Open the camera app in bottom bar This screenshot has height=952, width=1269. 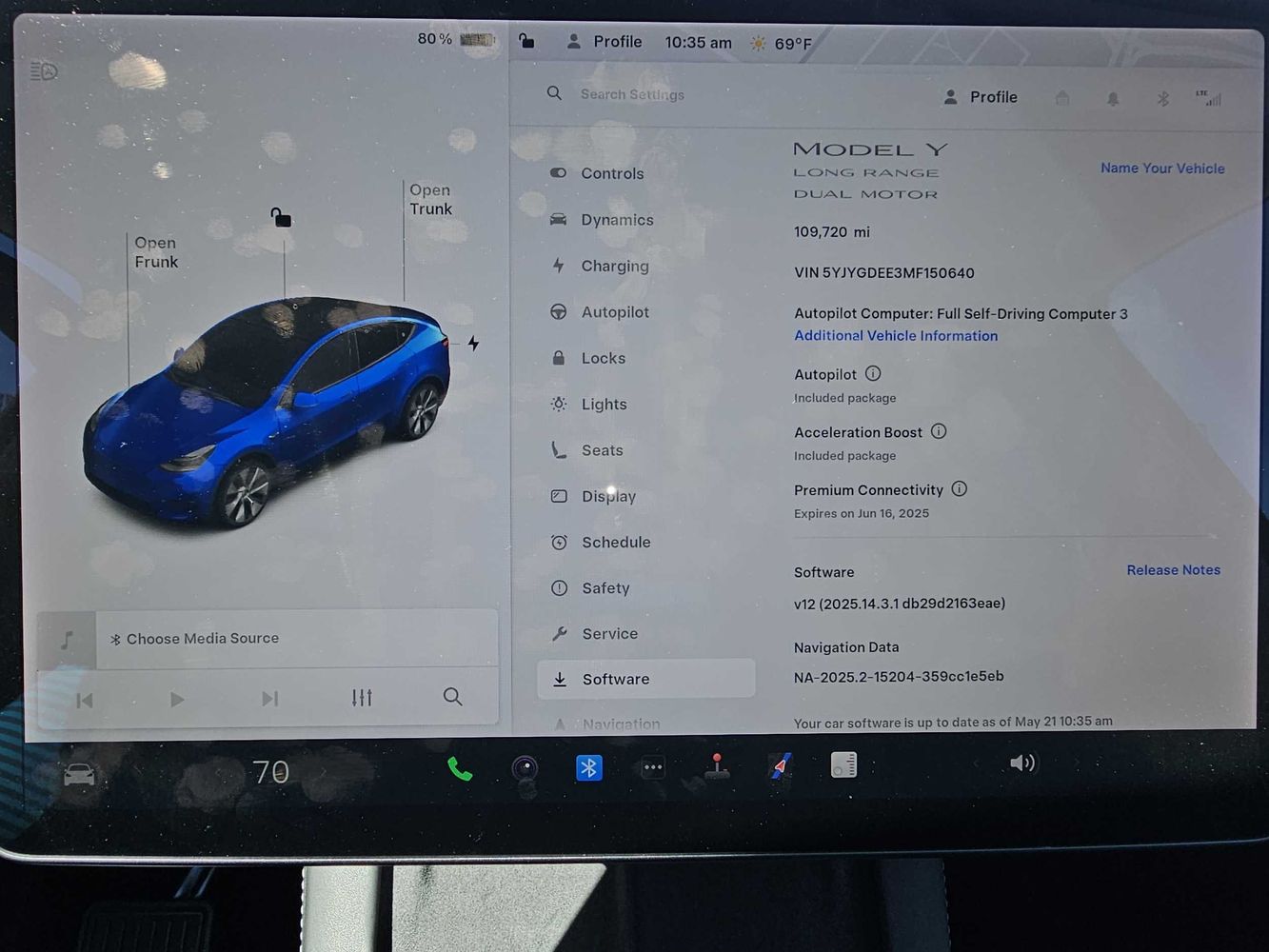coord(525,768)
